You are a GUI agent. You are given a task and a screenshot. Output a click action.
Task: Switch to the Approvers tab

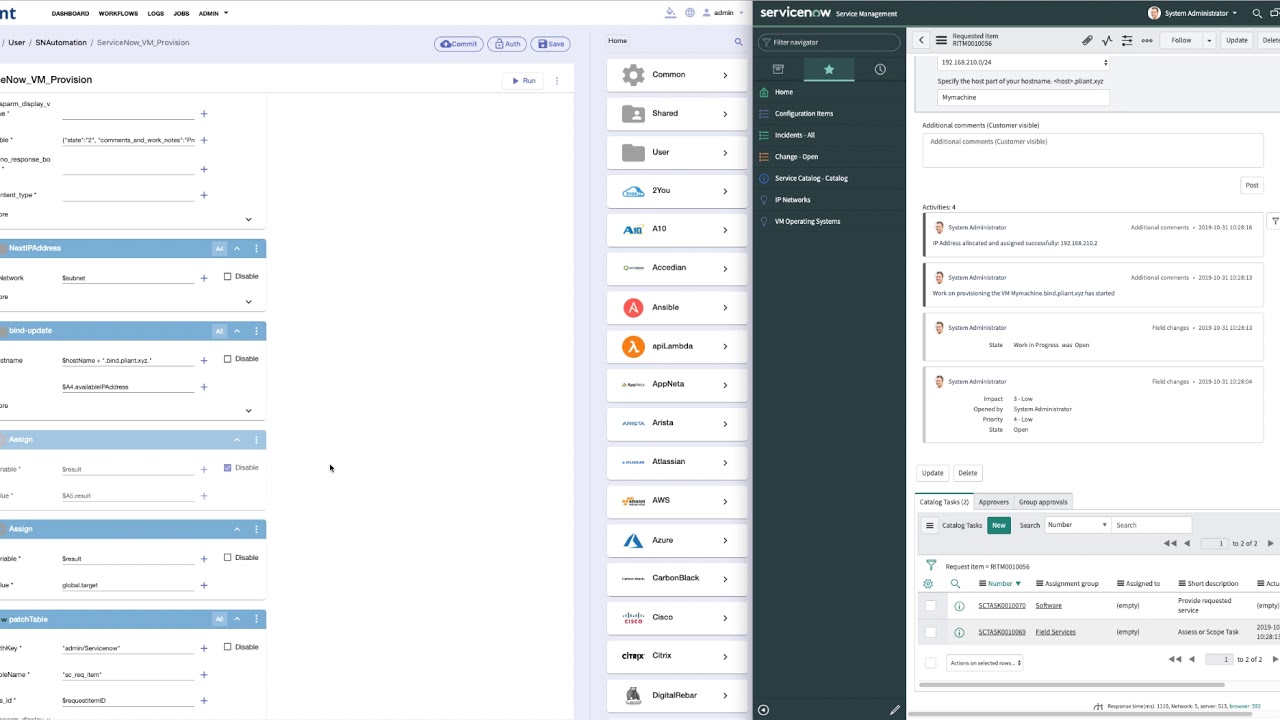pyautogui.click(x=993, y=502)
